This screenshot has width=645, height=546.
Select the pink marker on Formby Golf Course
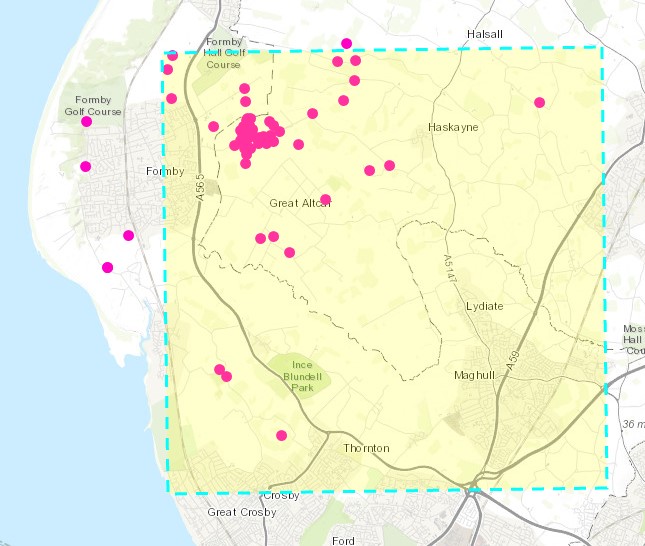tap(87, 121)
